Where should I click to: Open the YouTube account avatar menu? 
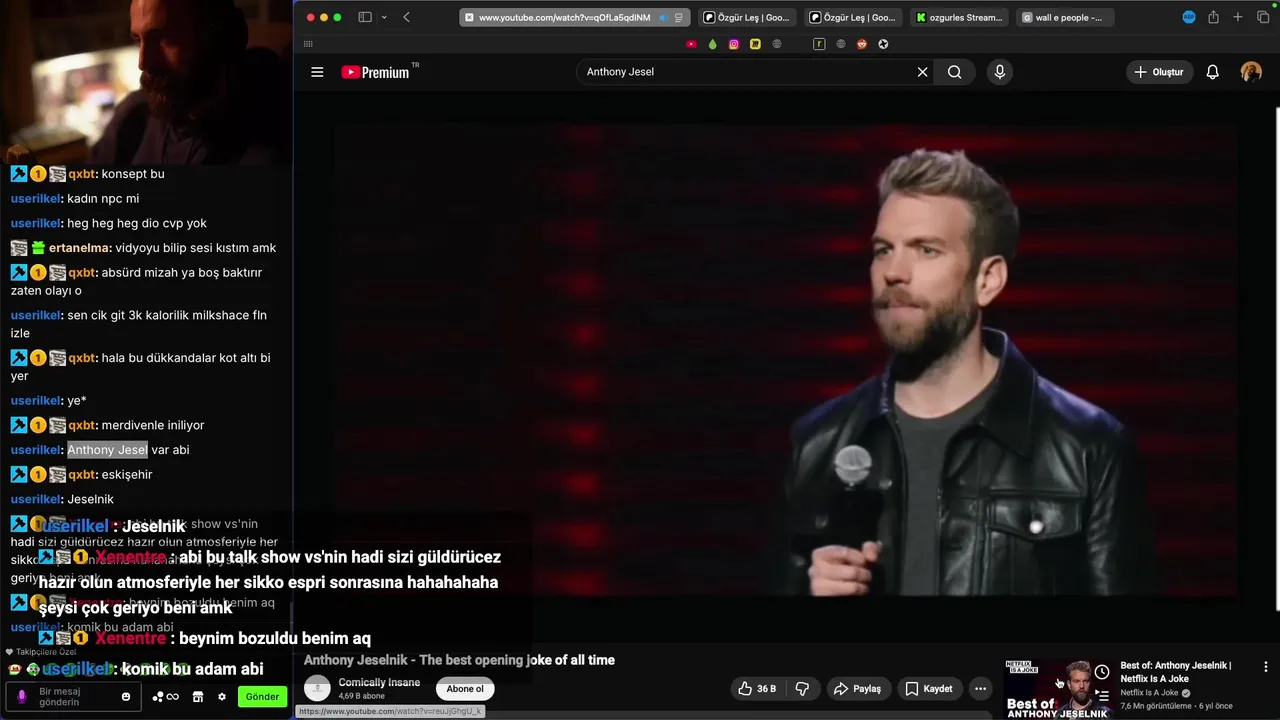pos(1251,72)
